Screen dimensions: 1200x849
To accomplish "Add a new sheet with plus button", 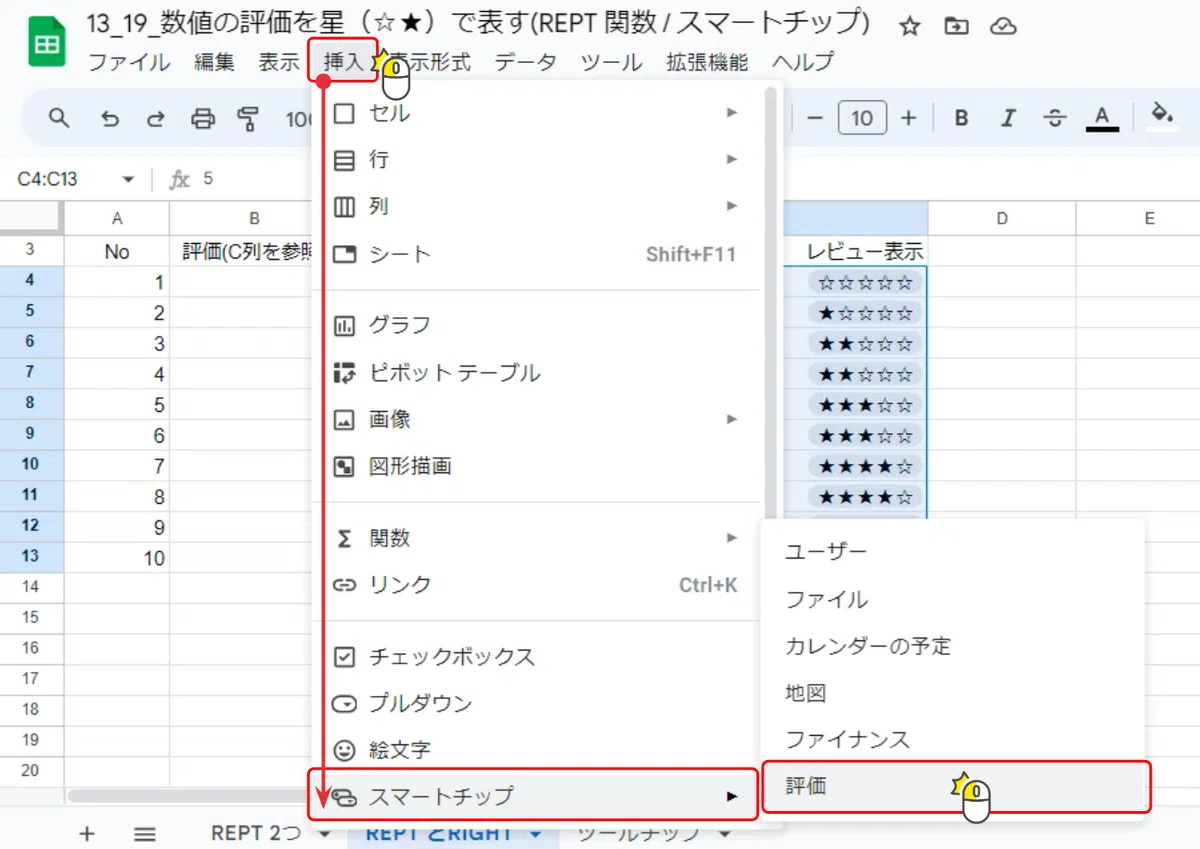I will (87, 833).
